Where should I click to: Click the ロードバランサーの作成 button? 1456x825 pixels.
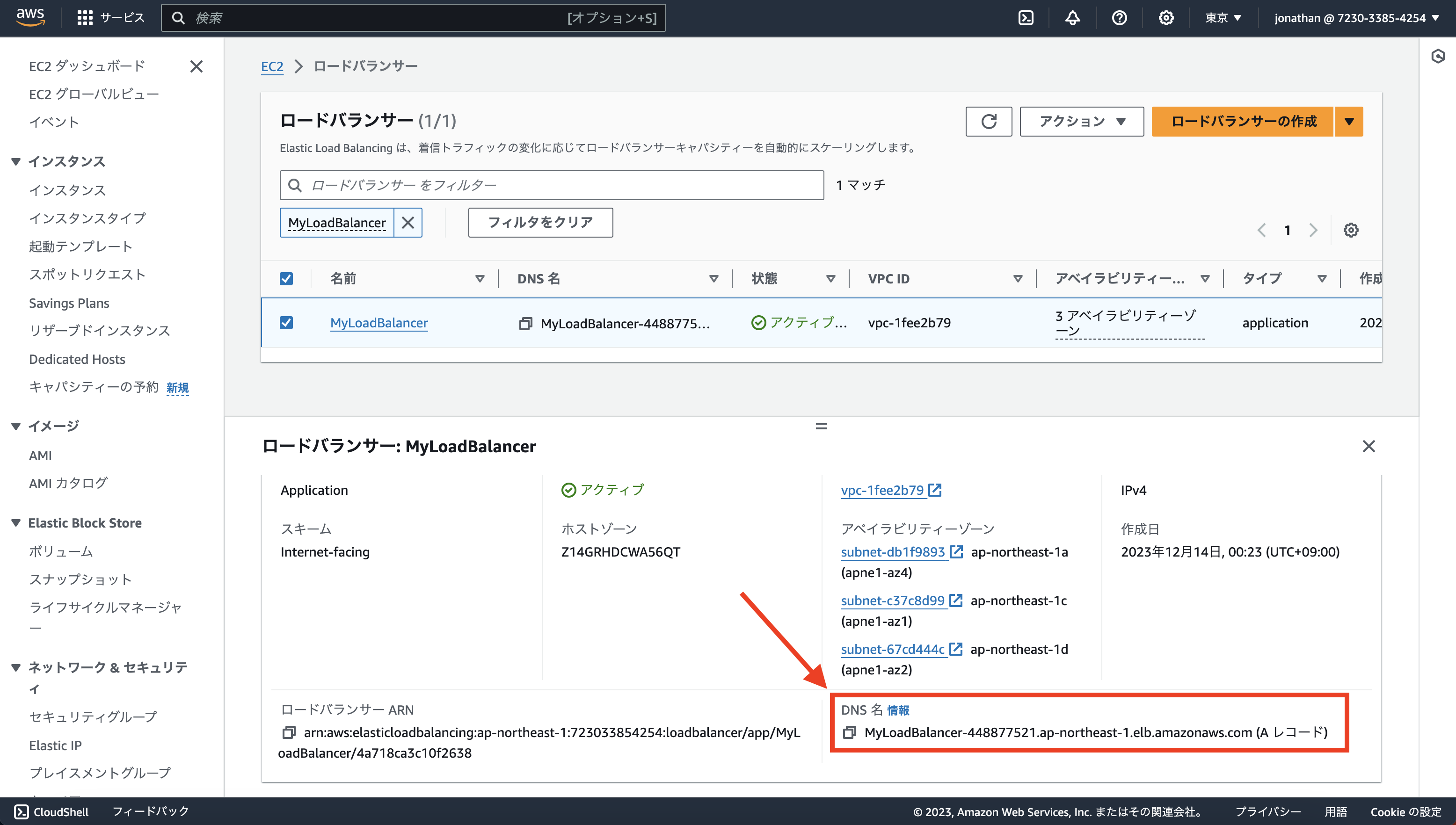(x=1241, y=121)
